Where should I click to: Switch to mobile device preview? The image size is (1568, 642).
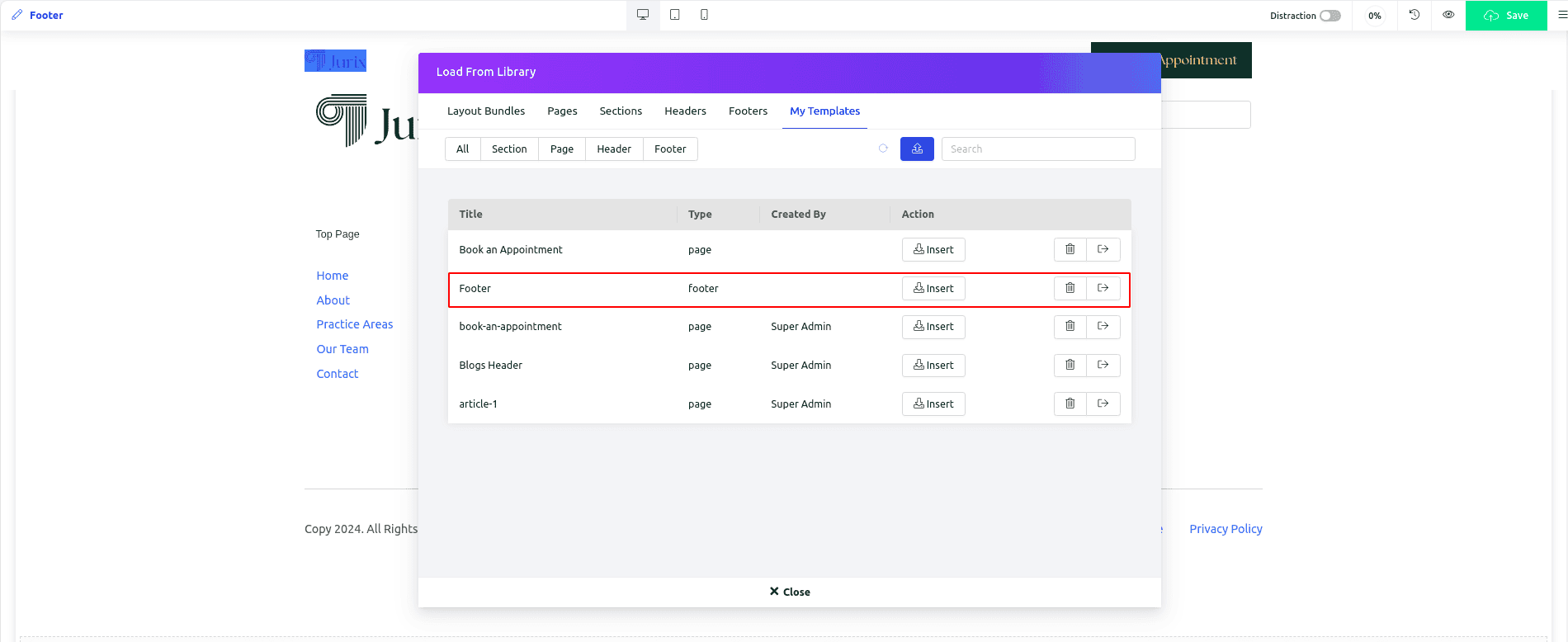tap(704, 15)
